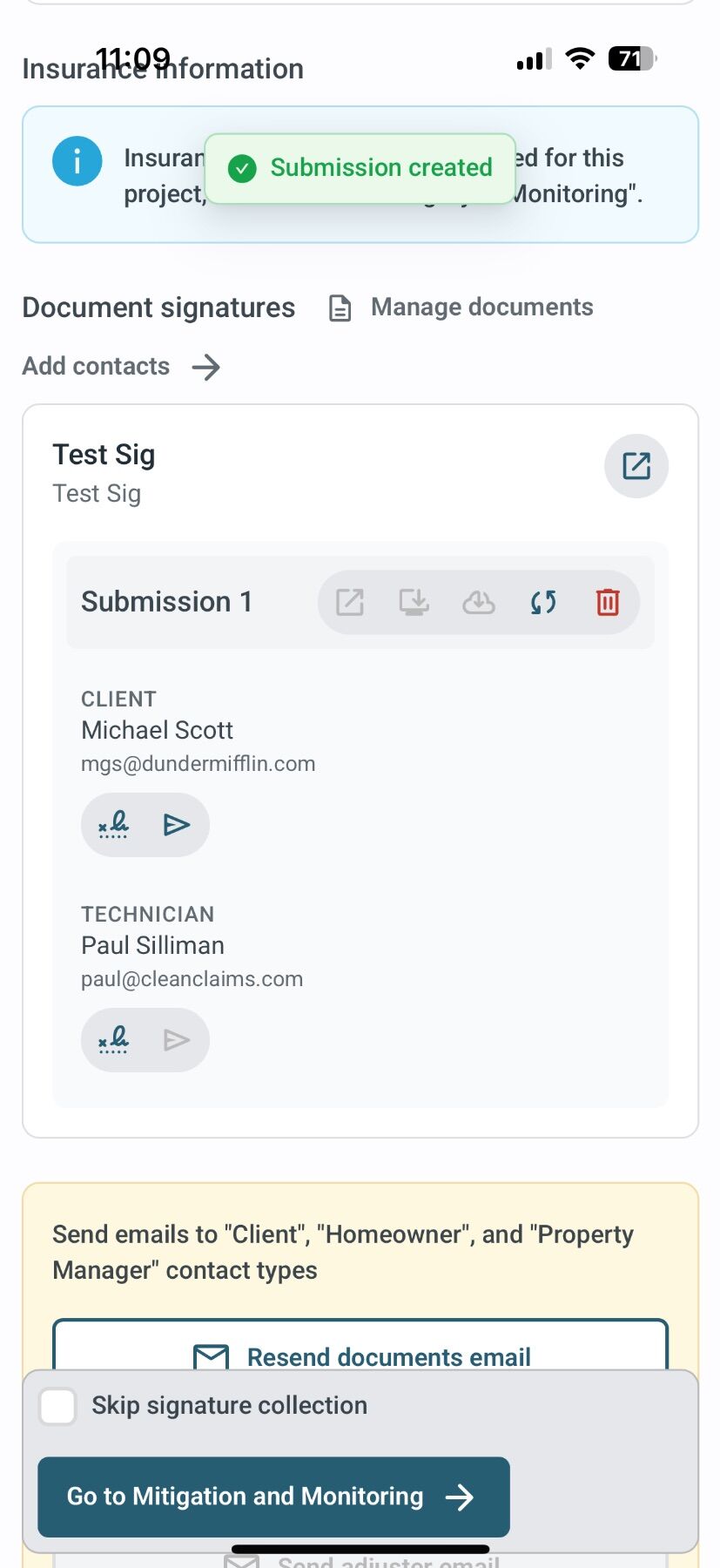
Task: Send signature request to Michael Scott
Action: tap(177, 824)
